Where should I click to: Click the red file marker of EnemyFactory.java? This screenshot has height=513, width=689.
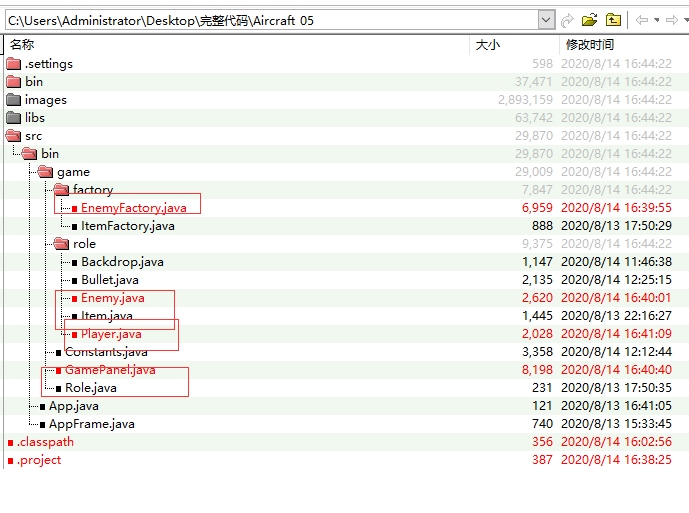pyautogui.click(x=74, y=209)
